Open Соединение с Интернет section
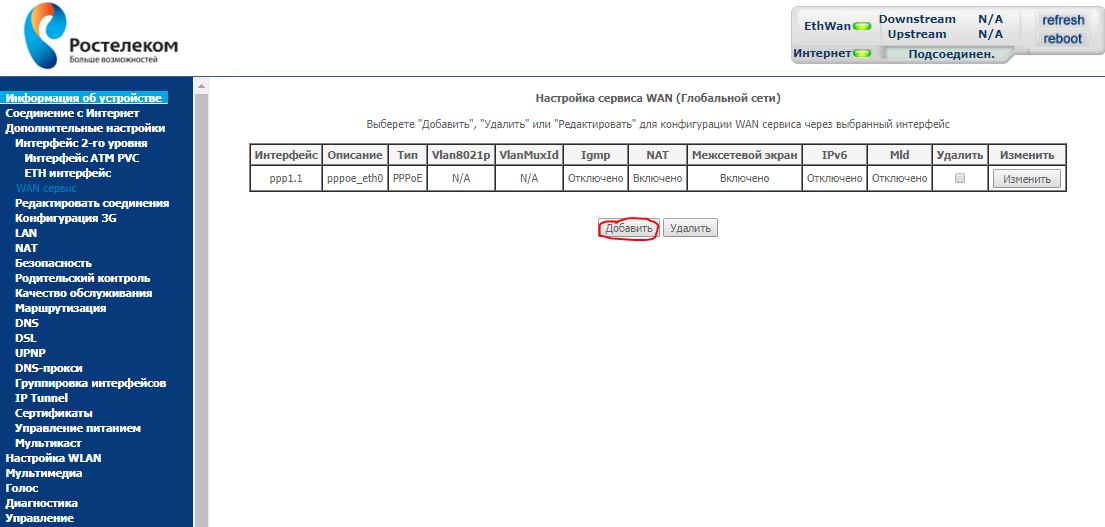 point(72,113)
